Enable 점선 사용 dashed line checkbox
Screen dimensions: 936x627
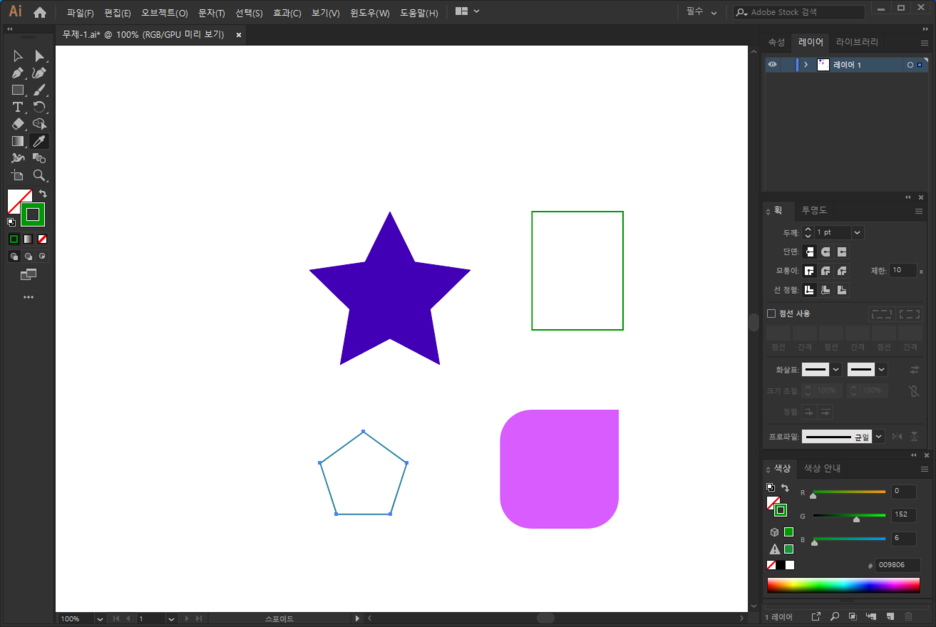pos(771,314)
